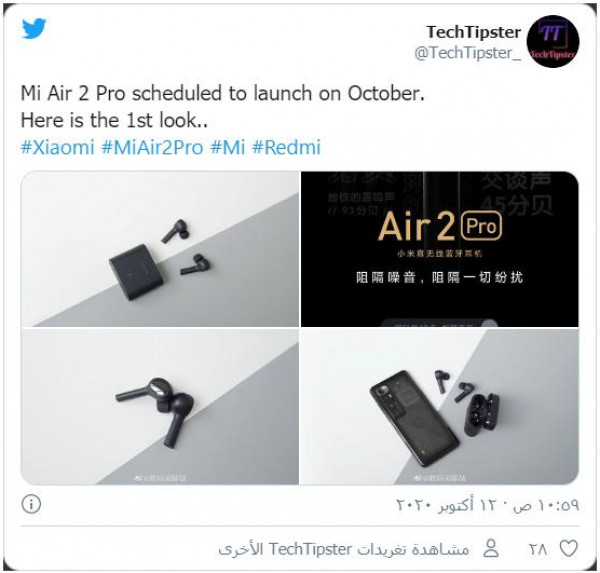
Task: Open the TechTipster profile avatar
Action: tap(553, 41)
